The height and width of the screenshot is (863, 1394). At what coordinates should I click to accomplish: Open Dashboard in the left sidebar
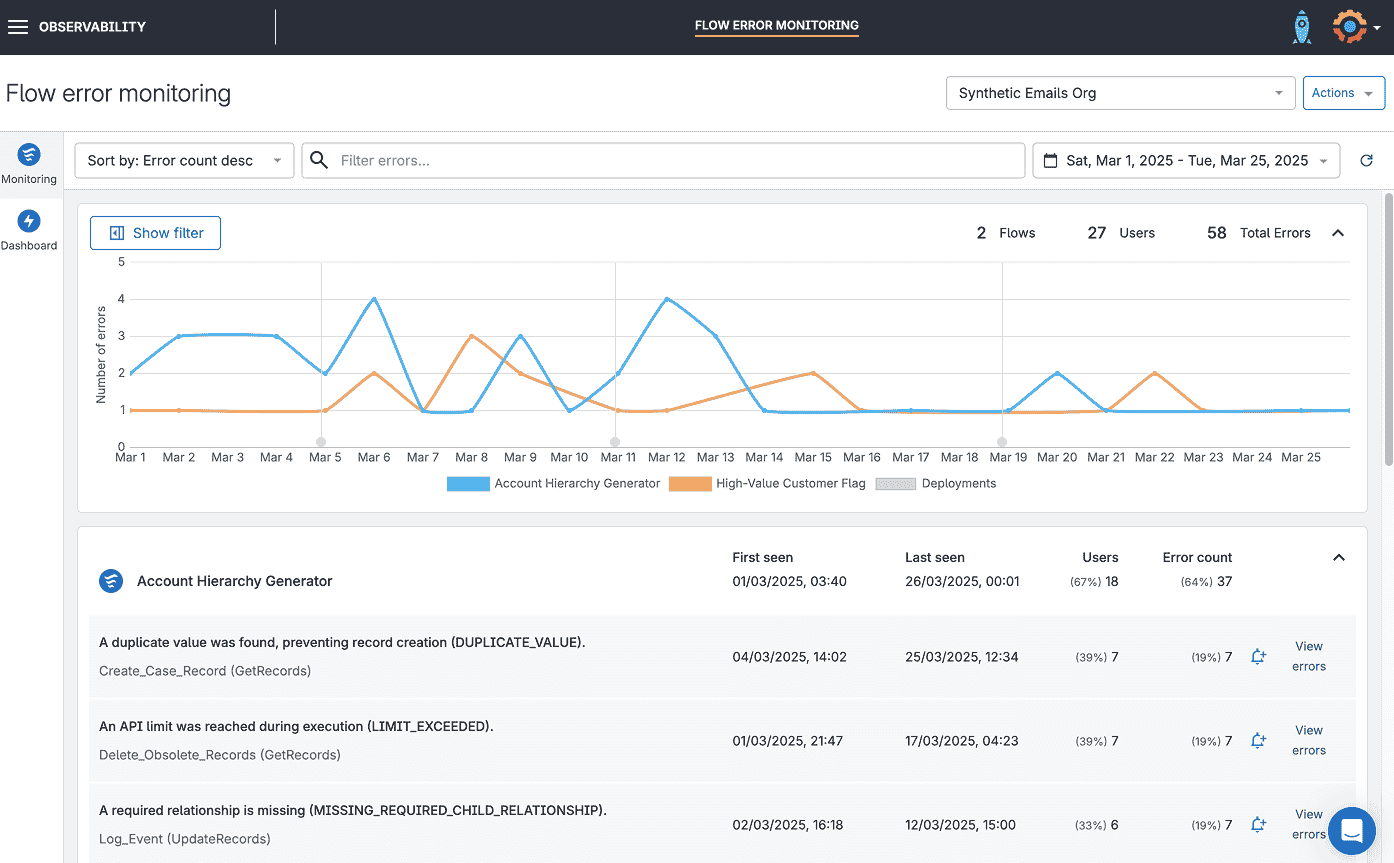[29, 230]
